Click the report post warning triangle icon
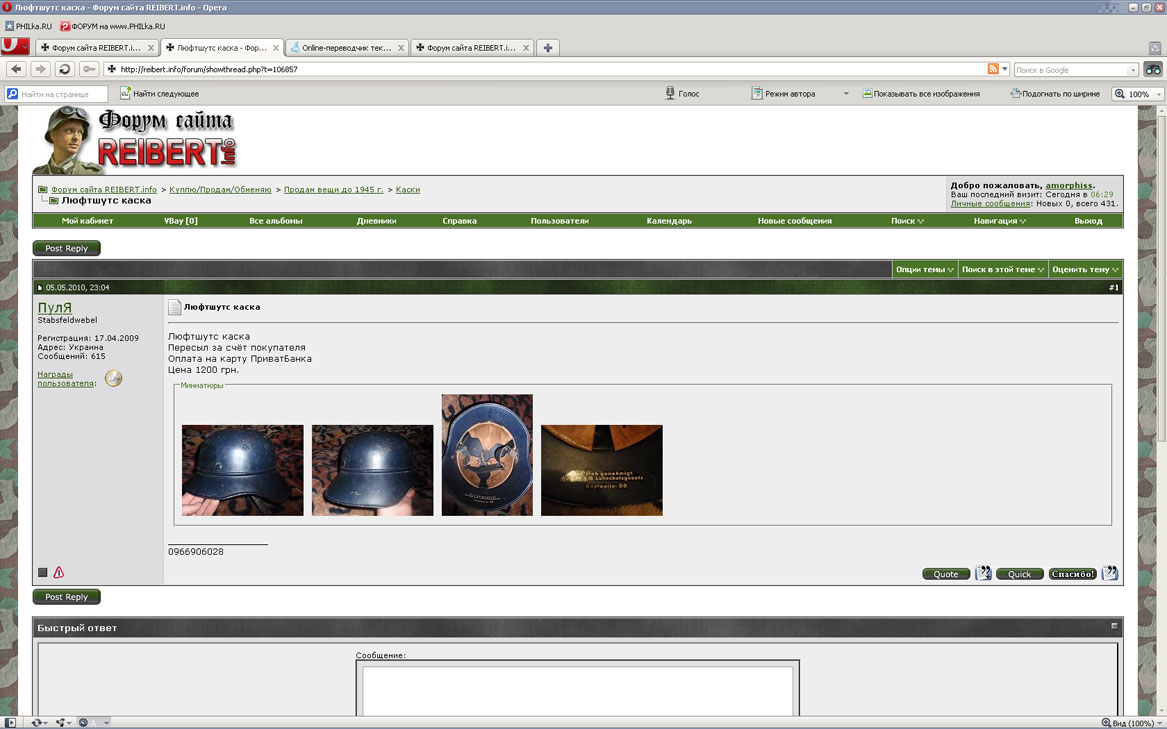1167x729 pixels. (58, 573)
